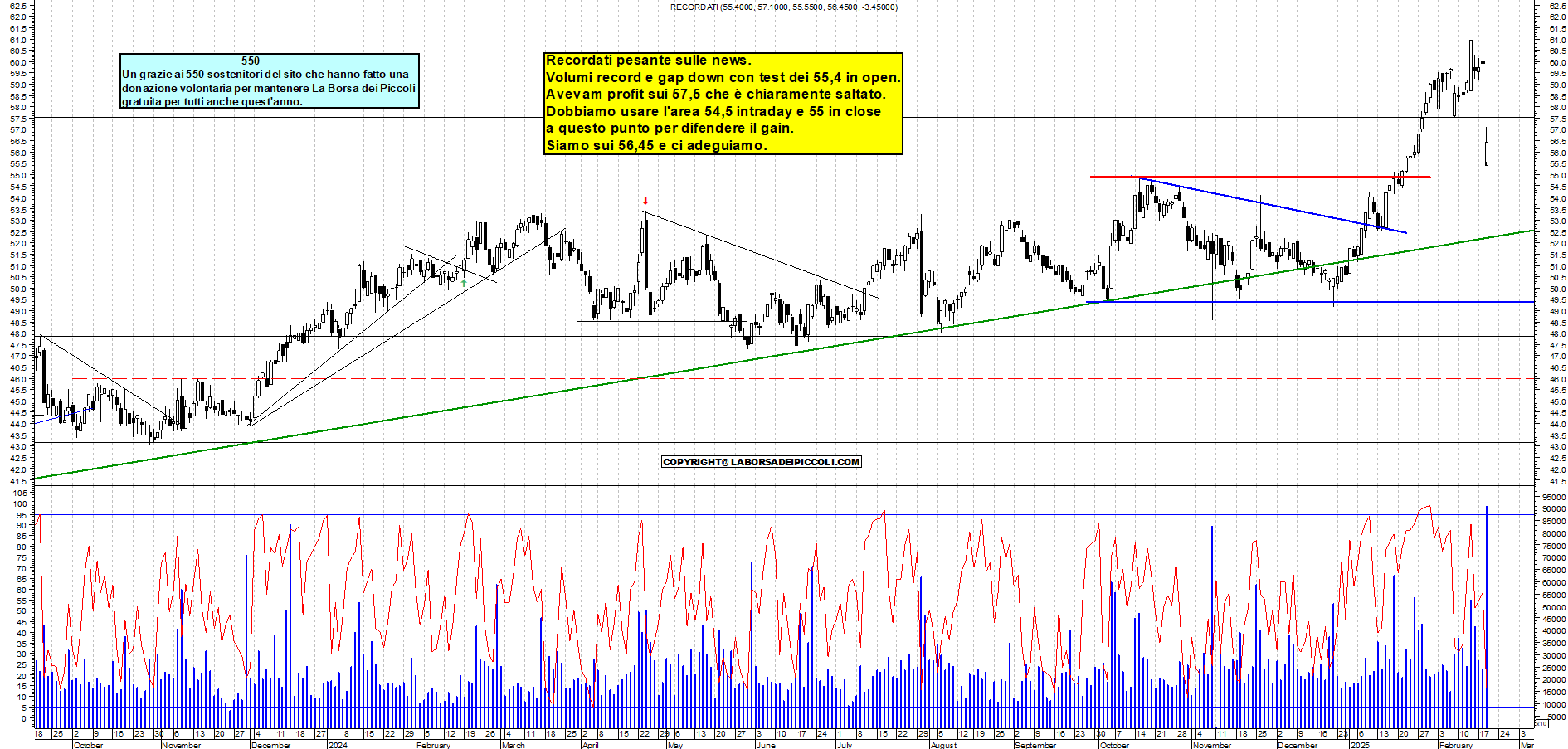The width and height of the screenshot is (1568, 749).
Task: Click line 'Avevam profit sui 57,5' in yellow note
Action: click(x=716, y=94)
